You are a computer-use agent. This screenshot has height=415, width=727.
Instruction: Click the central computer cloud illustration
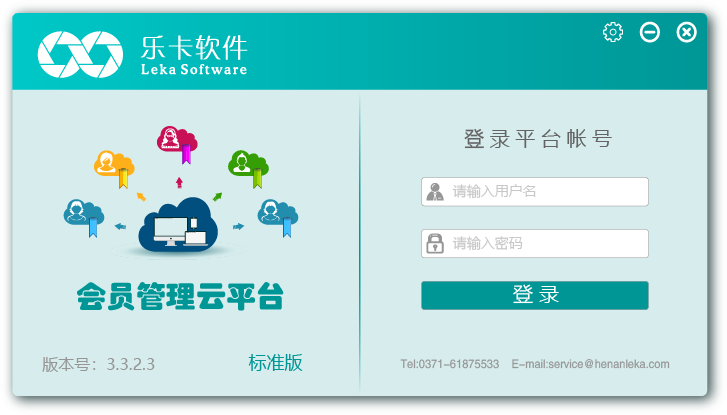point(178,225)
